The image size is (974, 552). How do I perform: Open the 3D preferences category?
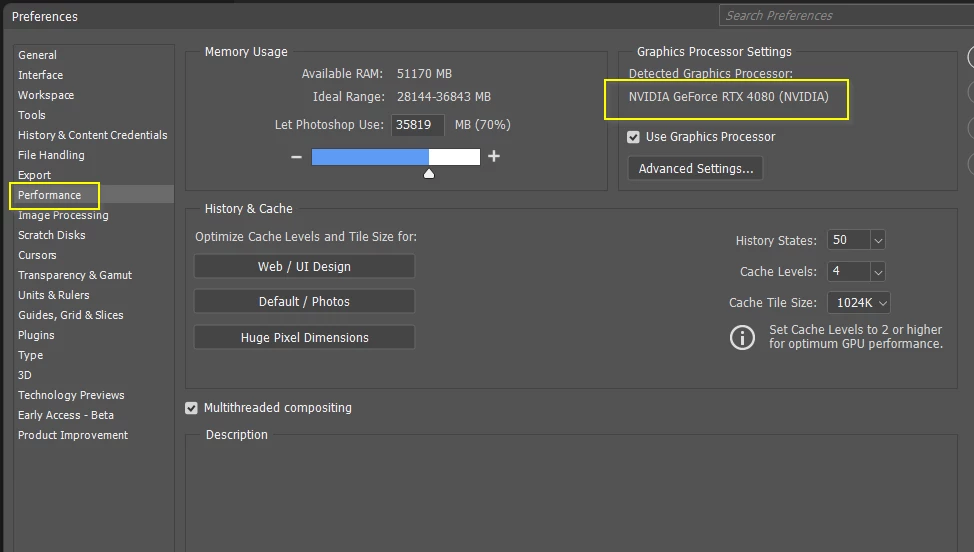(25, 375)
